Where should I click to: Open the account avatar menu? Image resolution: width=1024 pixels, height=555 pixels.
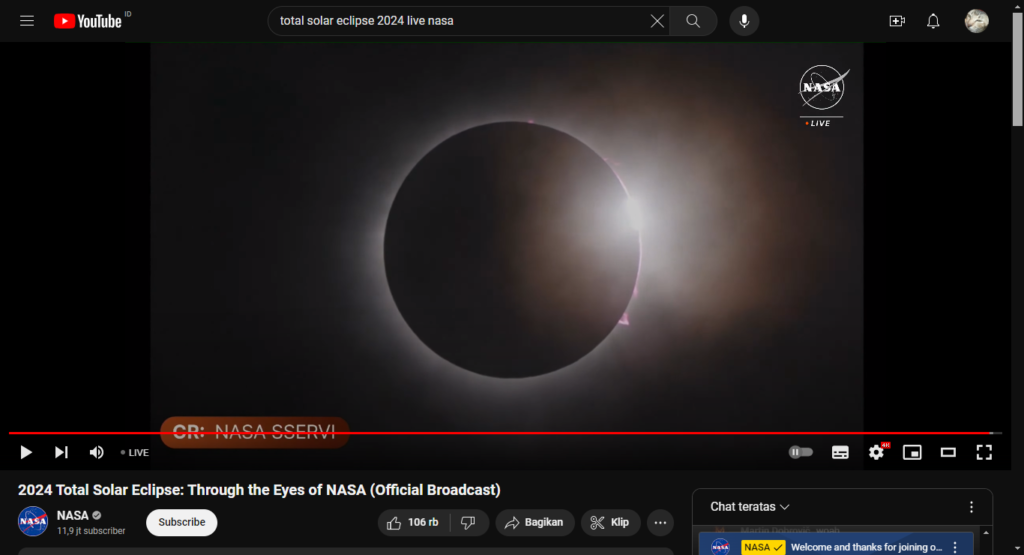[976, 21]
